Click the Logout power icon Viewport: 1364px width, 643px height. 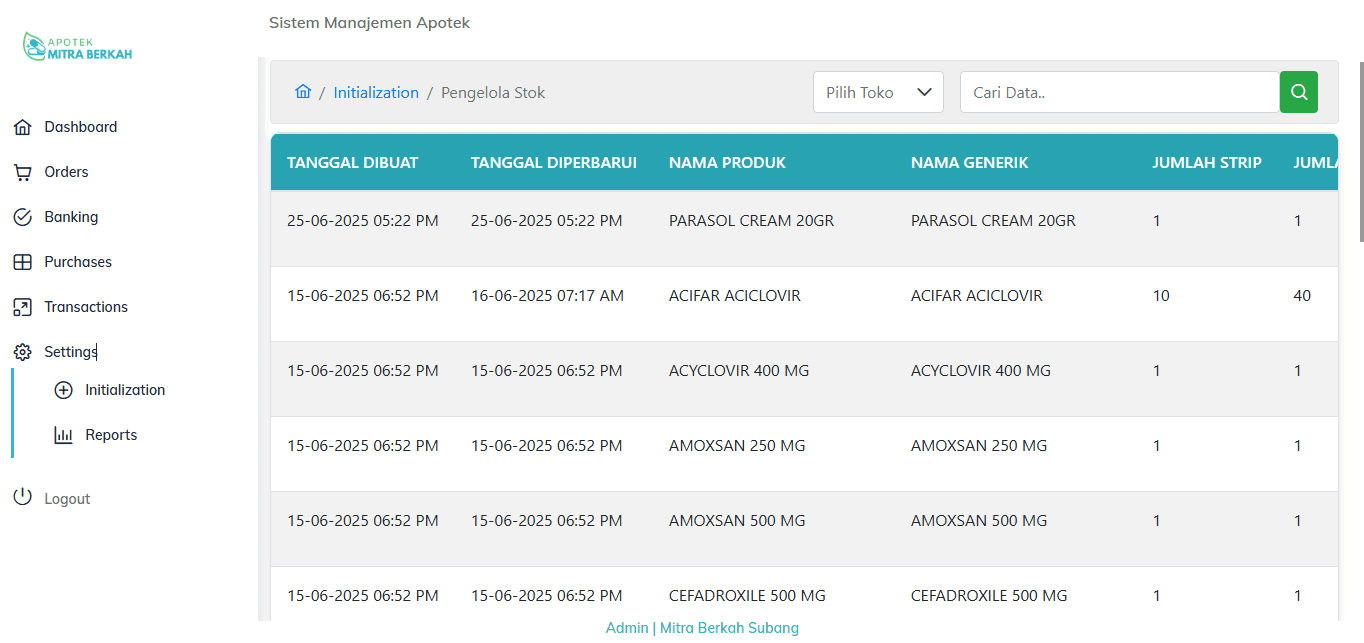coord(22,498)
